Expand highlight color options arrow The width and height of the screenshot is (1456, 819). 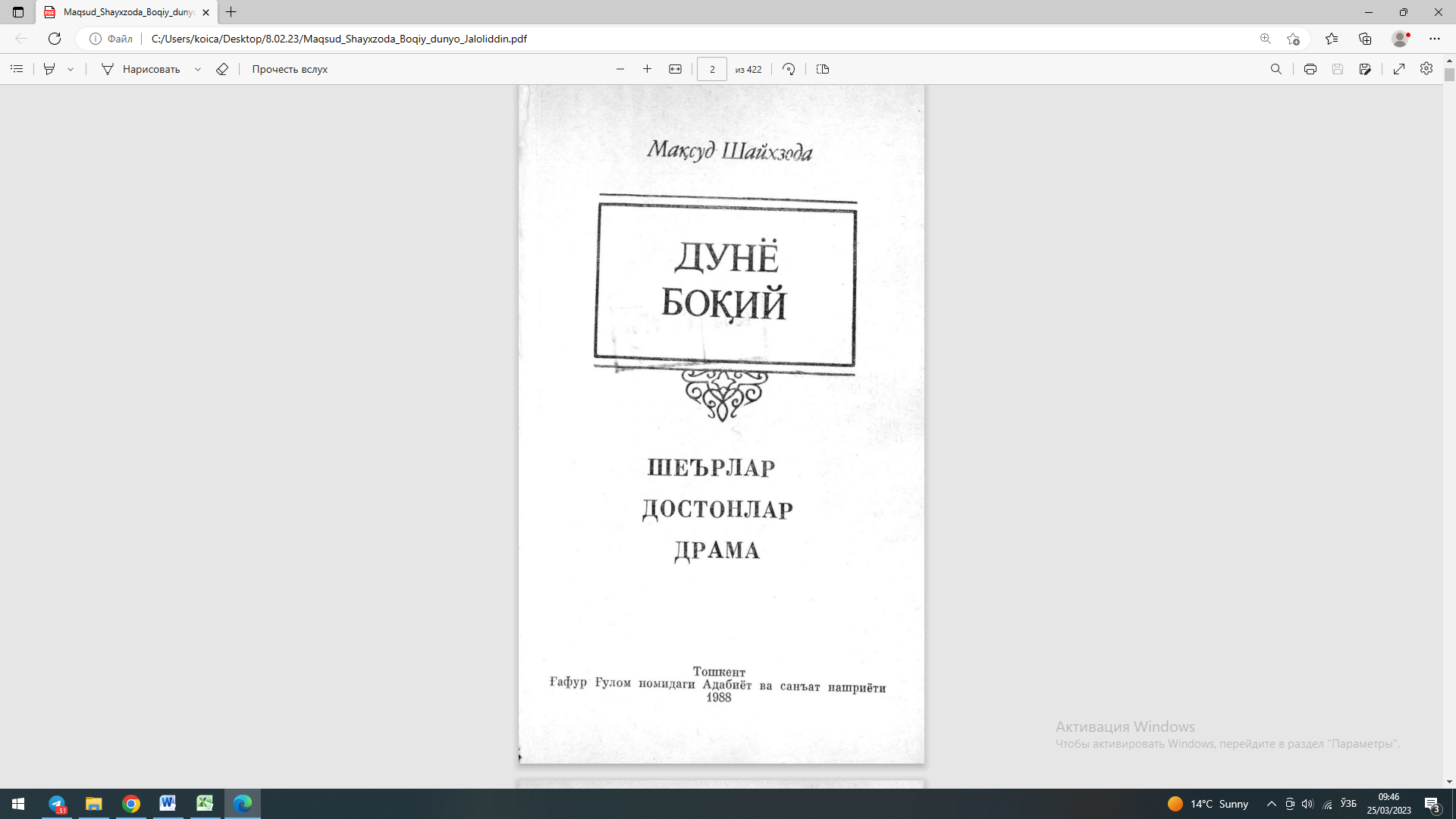pyautogui.click(x=71, y=69)
